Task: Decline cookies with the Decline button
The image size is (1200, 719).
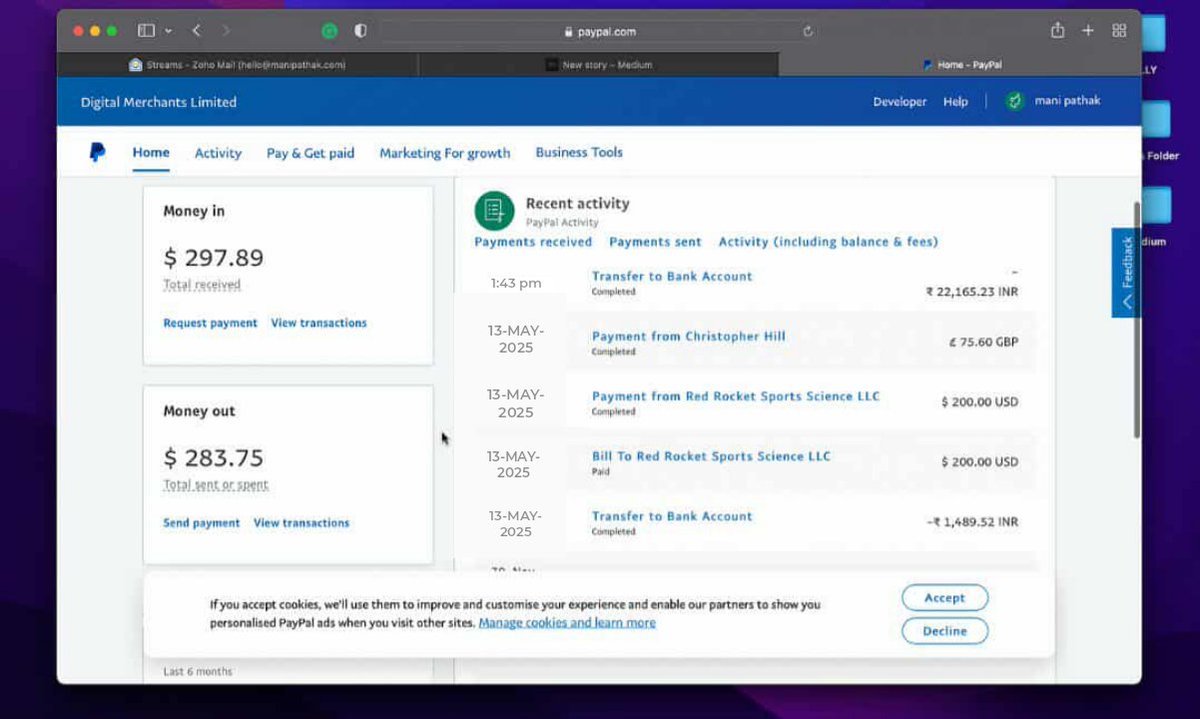Action: point(945,631)
